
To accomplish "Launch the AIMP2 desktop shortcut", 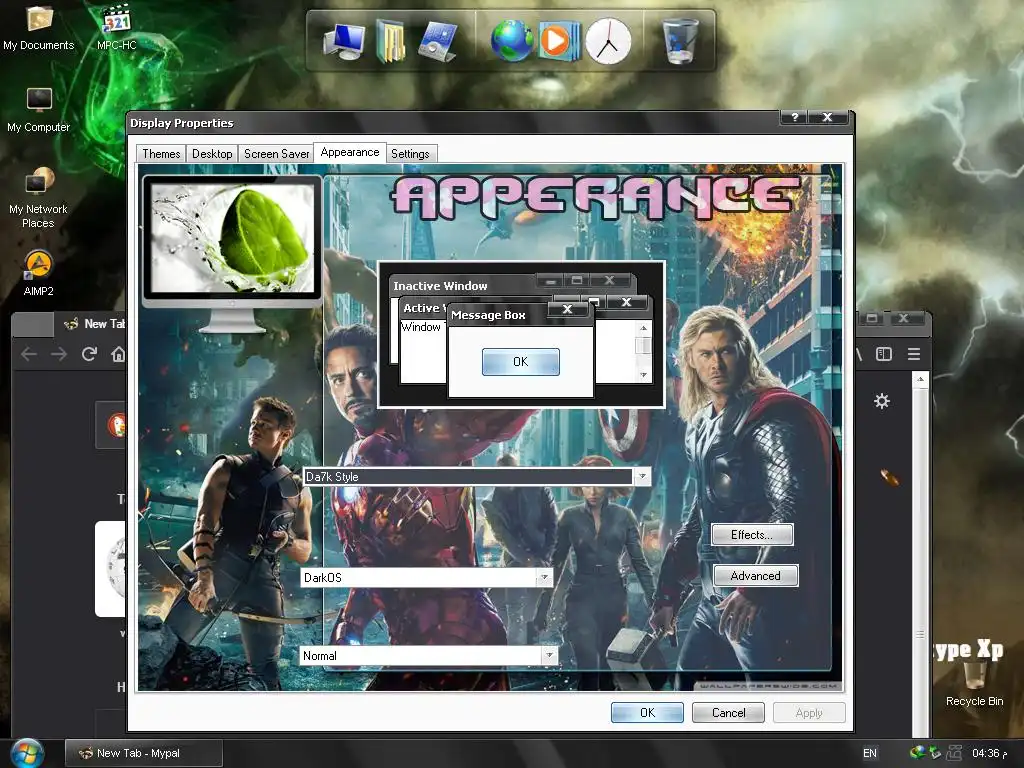I will tap(39, 274).
